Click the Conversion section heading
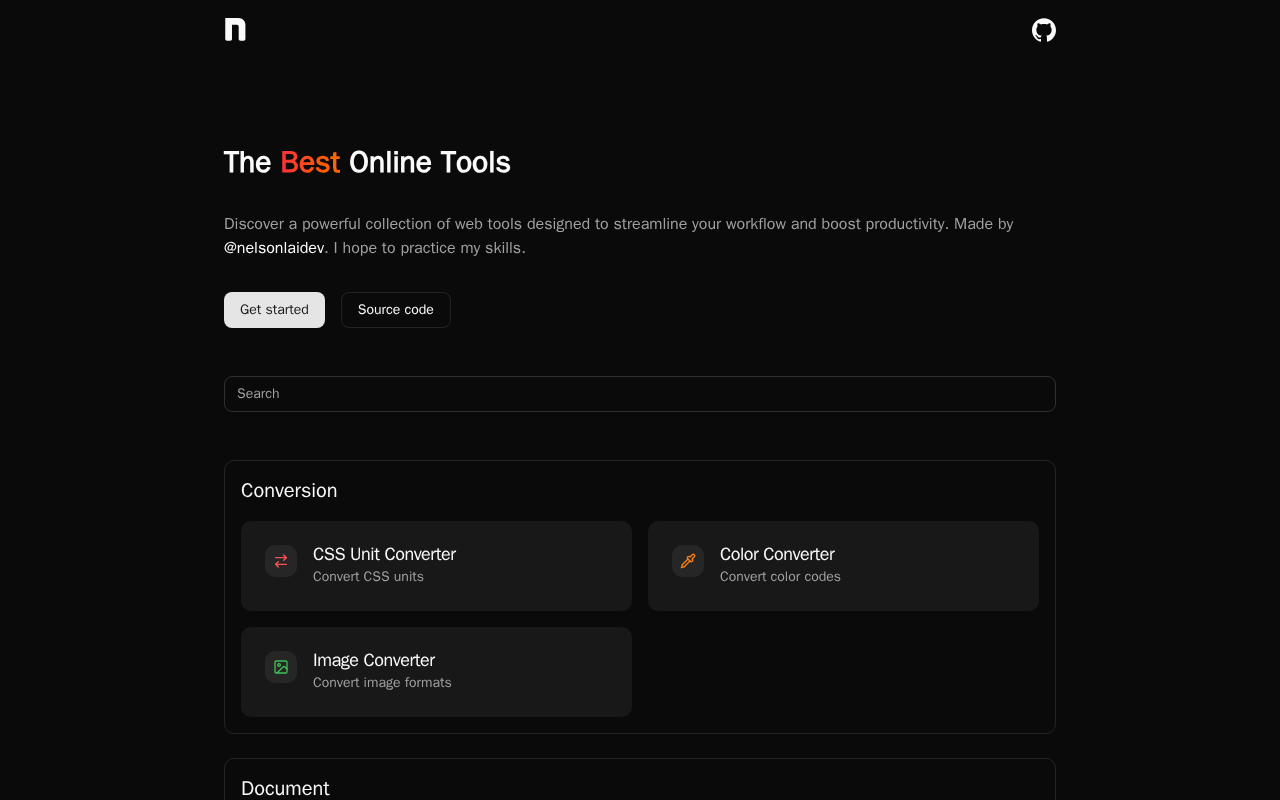The image size is (1280, 800). 289,490
